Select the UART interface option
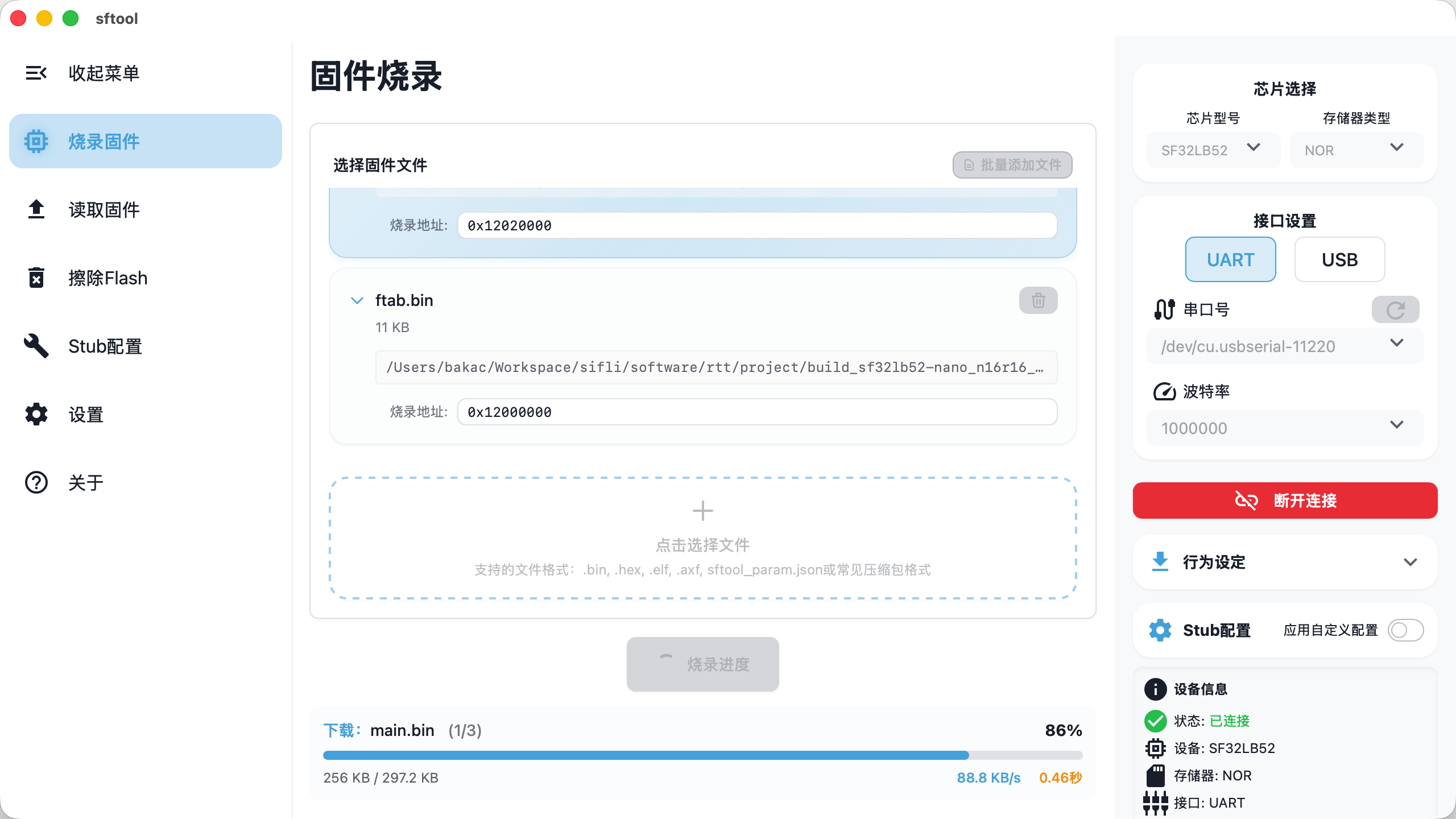This screenshot has height=819, width=1456. coord(1230,259)
